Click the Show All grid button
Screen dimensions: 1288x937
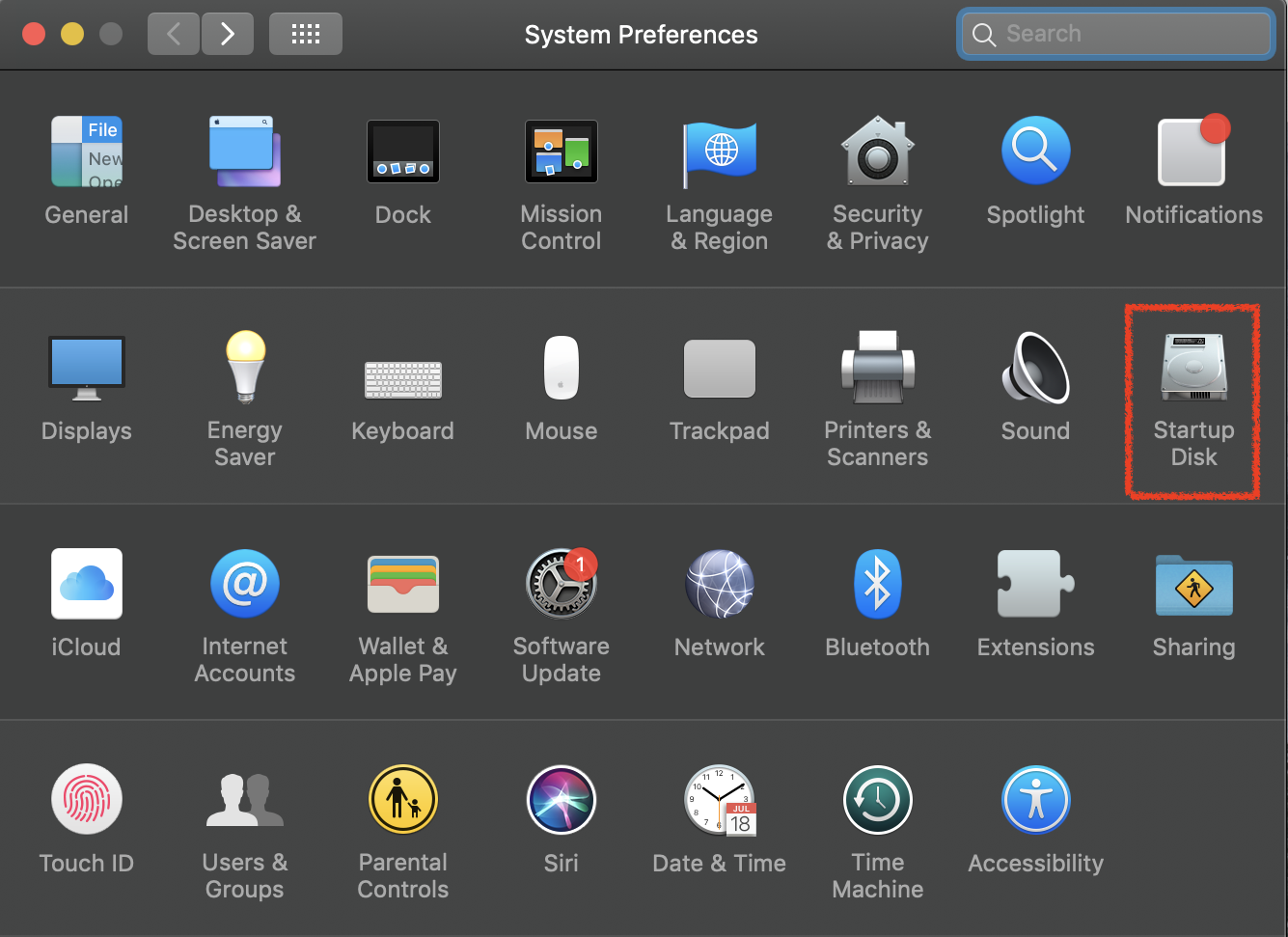tap(306, 35)
